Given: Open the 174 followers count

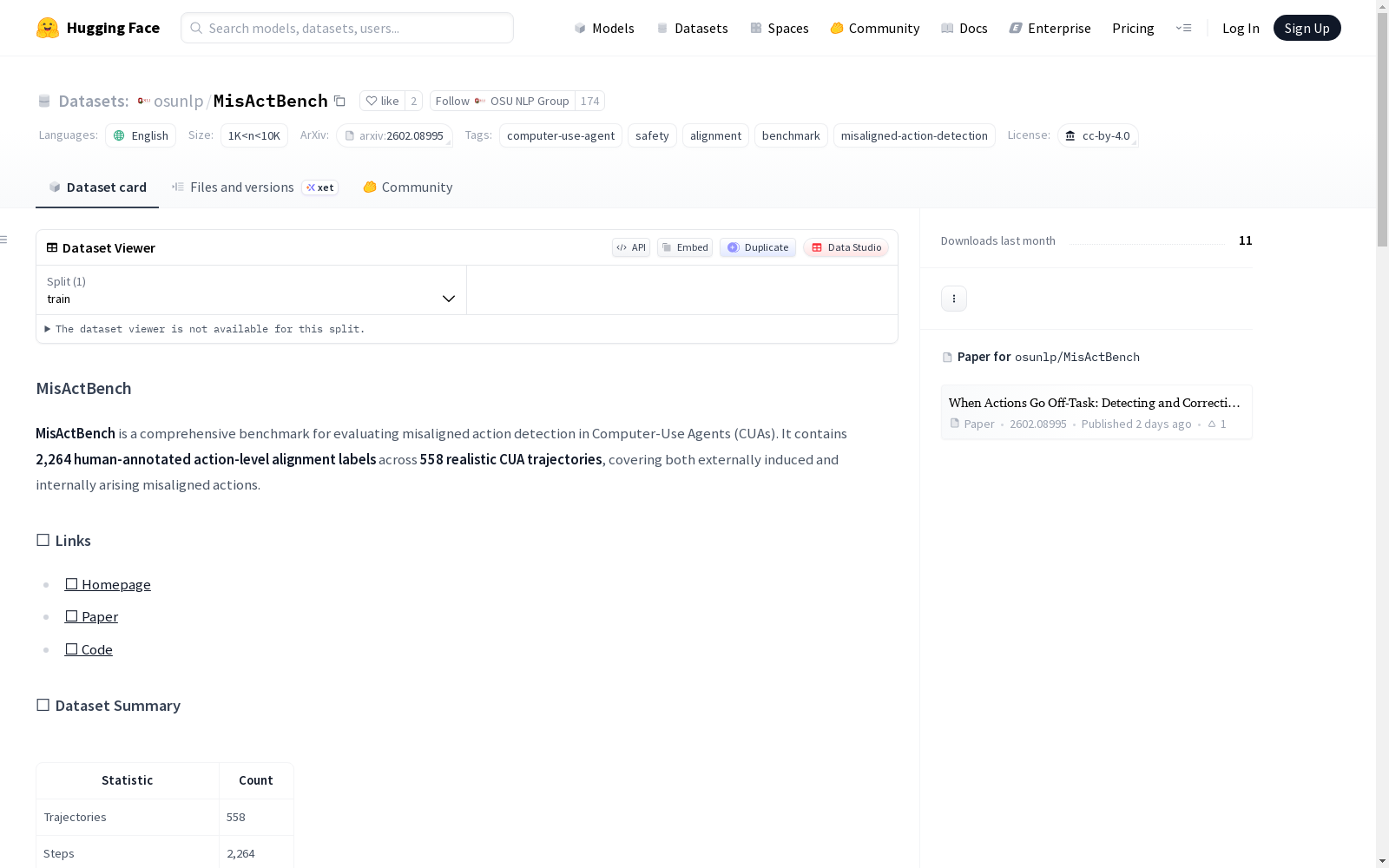Looking at the screenshot, I should click(x=589, y=101).
